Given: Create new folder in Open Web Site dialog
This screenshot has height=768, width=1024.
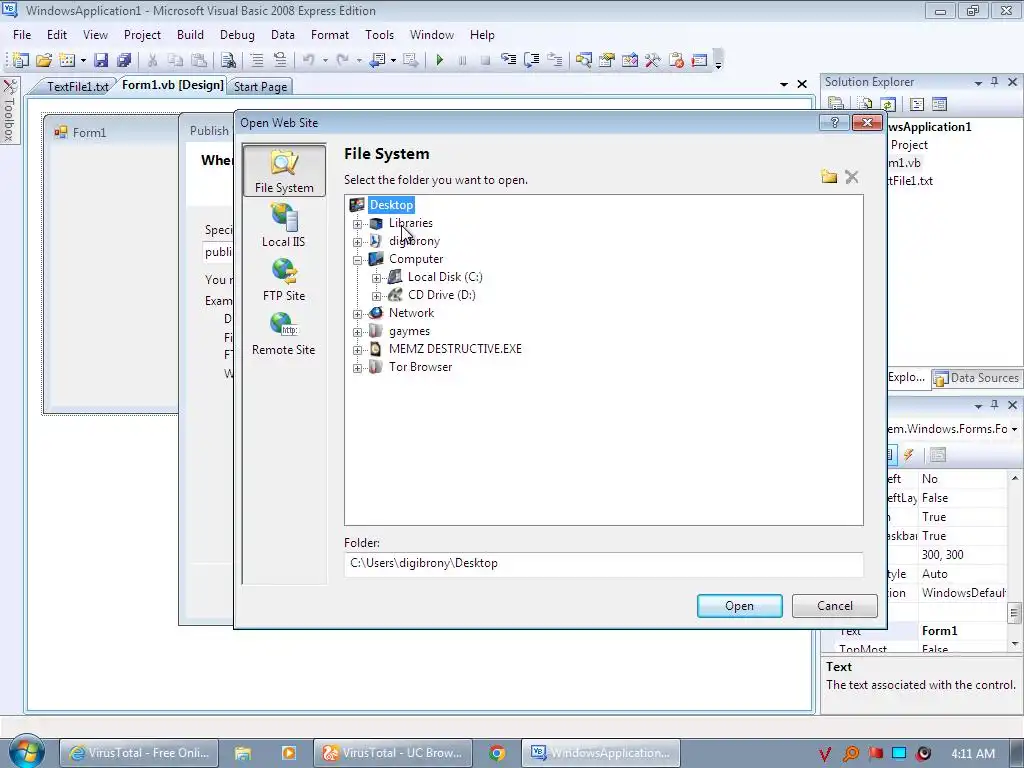Looking at the screenshot, I should (829, 177).
